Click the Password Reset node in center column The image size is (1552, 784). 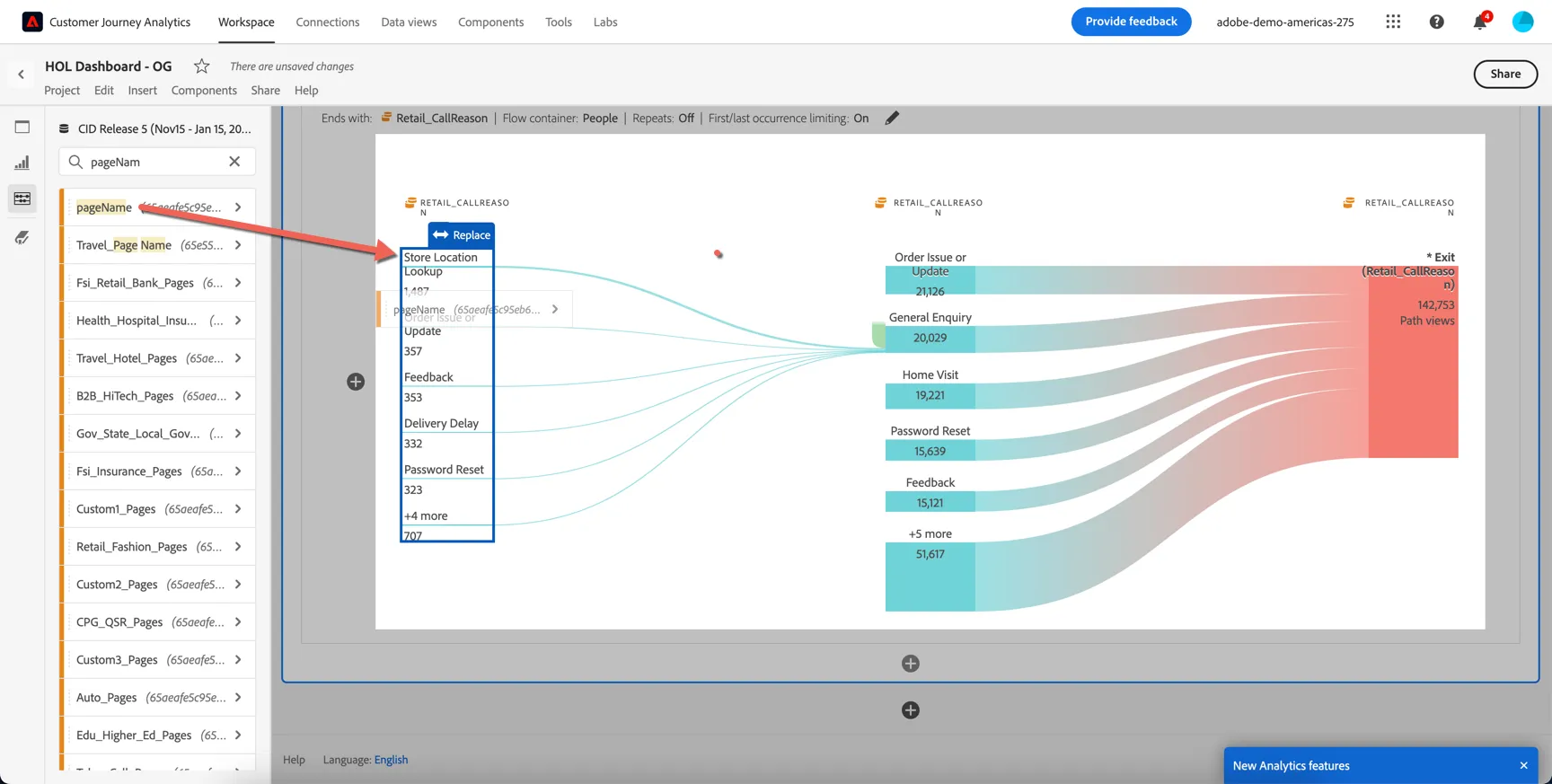(x=930, y=451)
